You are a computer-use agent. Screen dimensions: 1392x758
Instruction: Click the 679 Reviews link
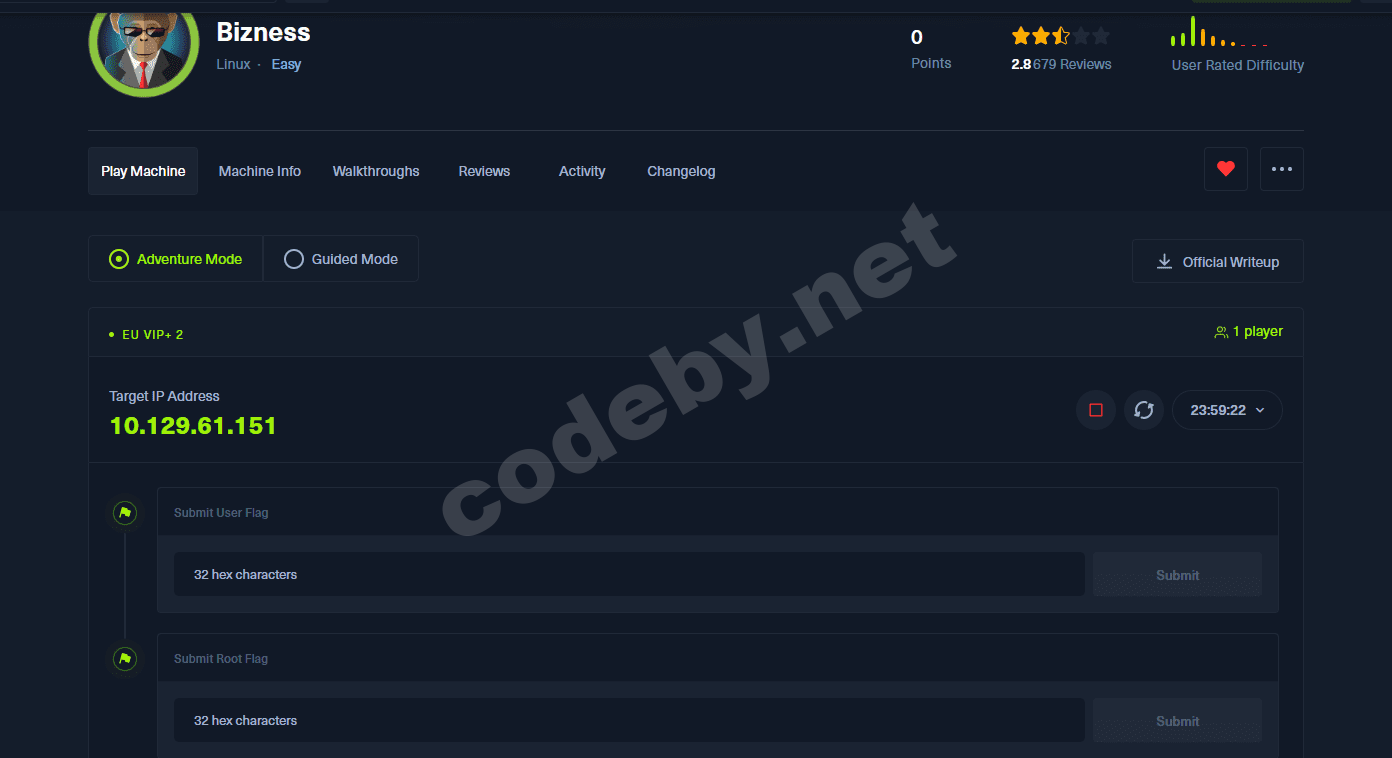[x=1073, y=64]
